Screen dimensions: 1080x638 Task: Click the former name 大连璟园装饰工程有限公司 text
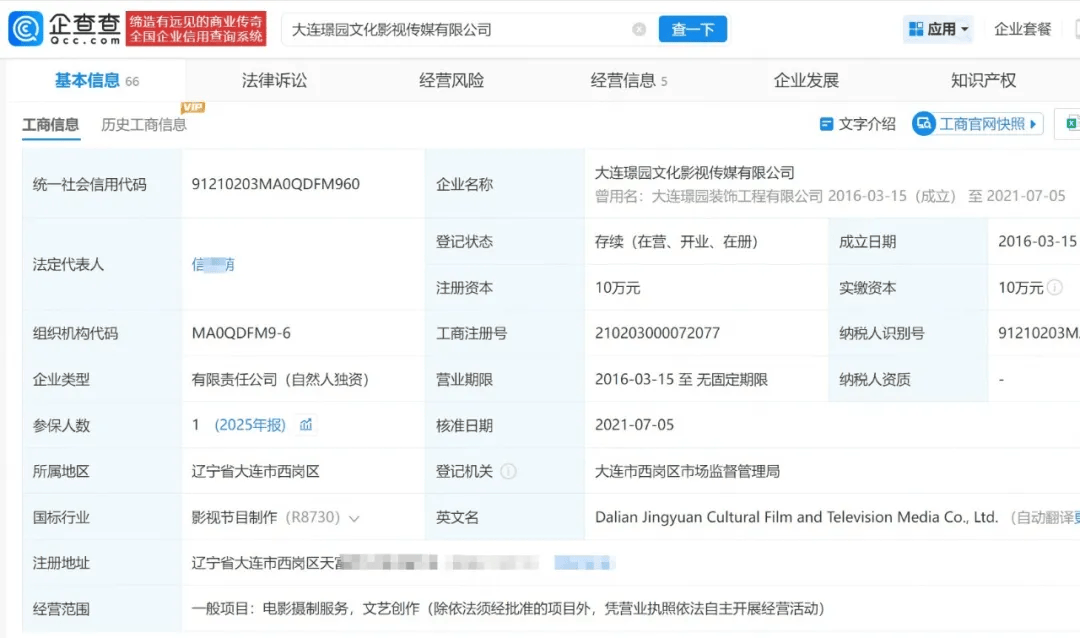tap(737, 196)
